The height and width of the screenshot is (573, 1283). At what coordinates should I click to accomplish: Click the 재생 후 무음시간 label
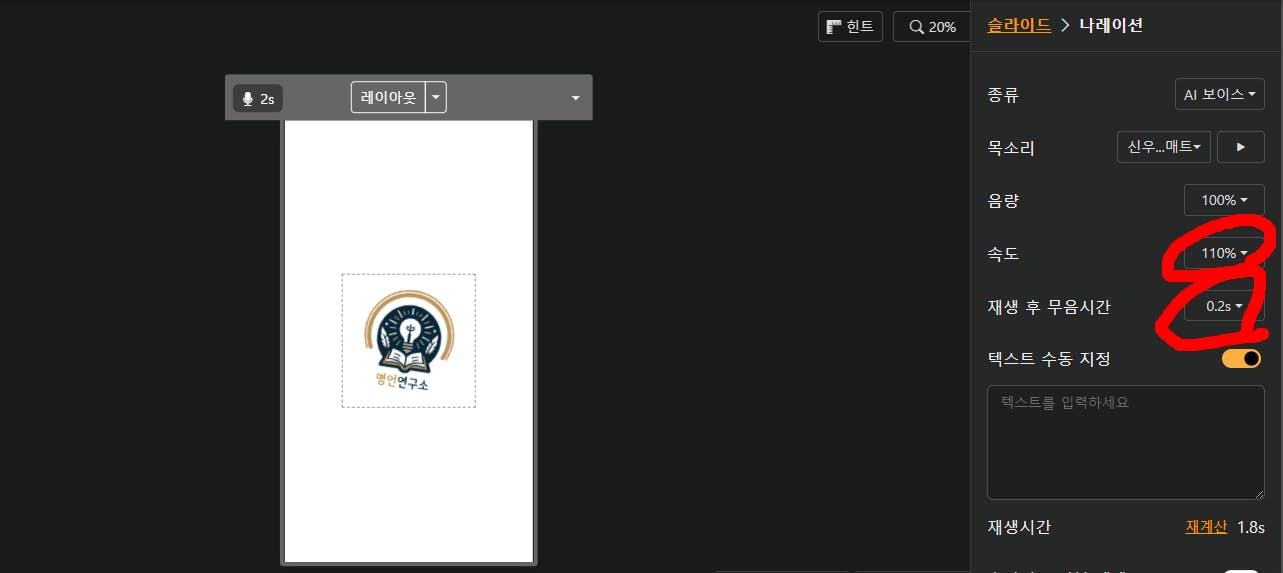1049,307
